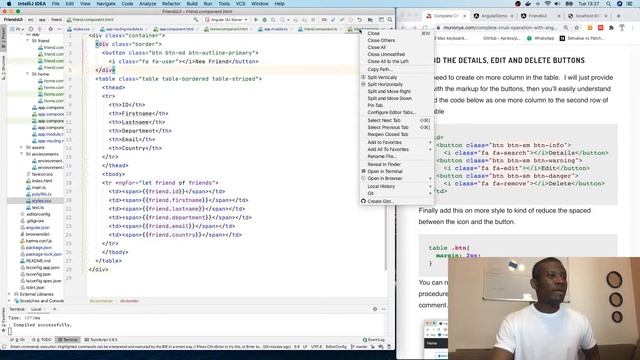Open Terminal panel settings gear
This screenshot has width=640, height=360.
[375, 309]
